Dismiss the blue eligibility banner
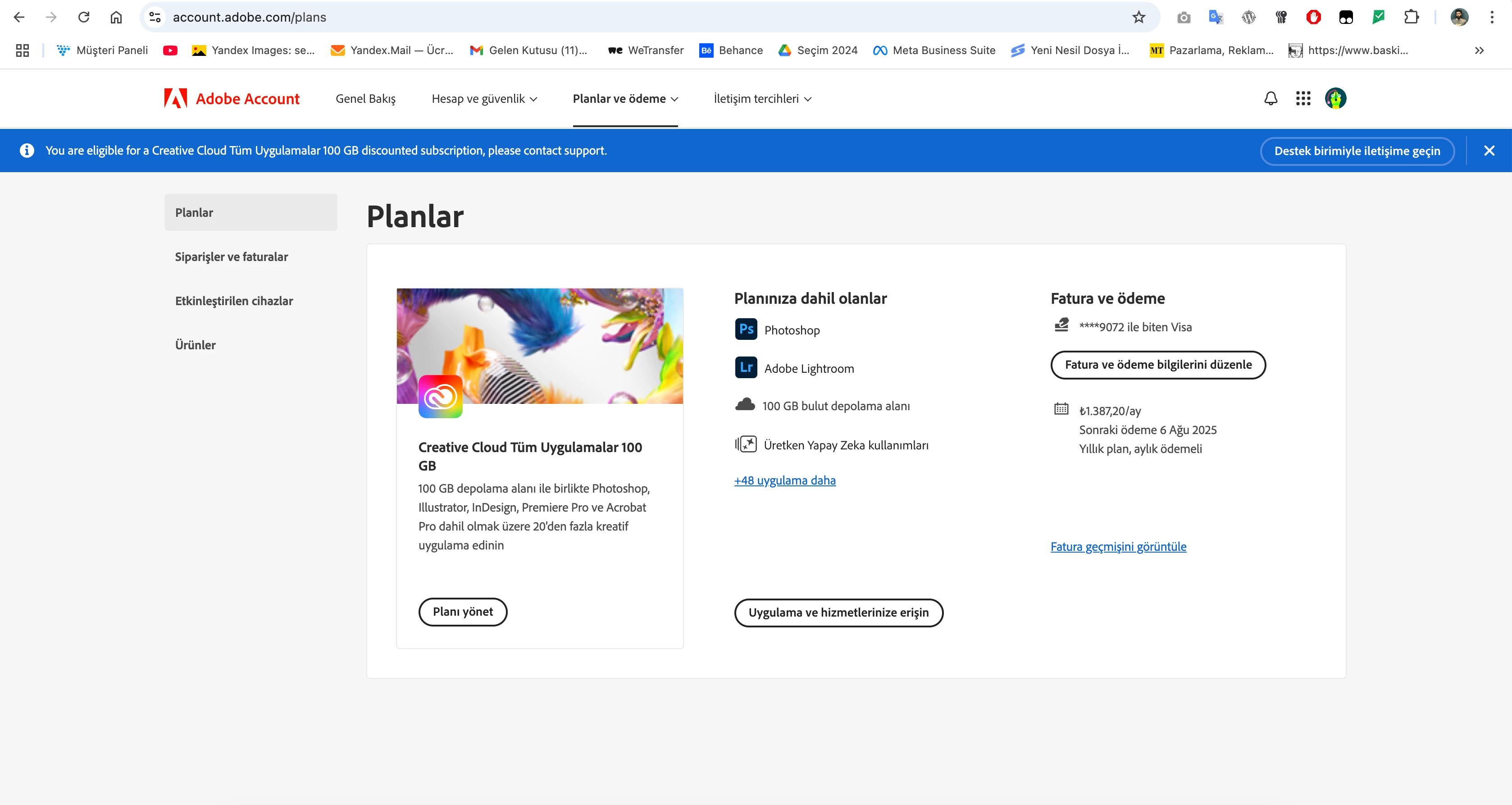This screenshot has height=805, width=1512. point(1489,151)
